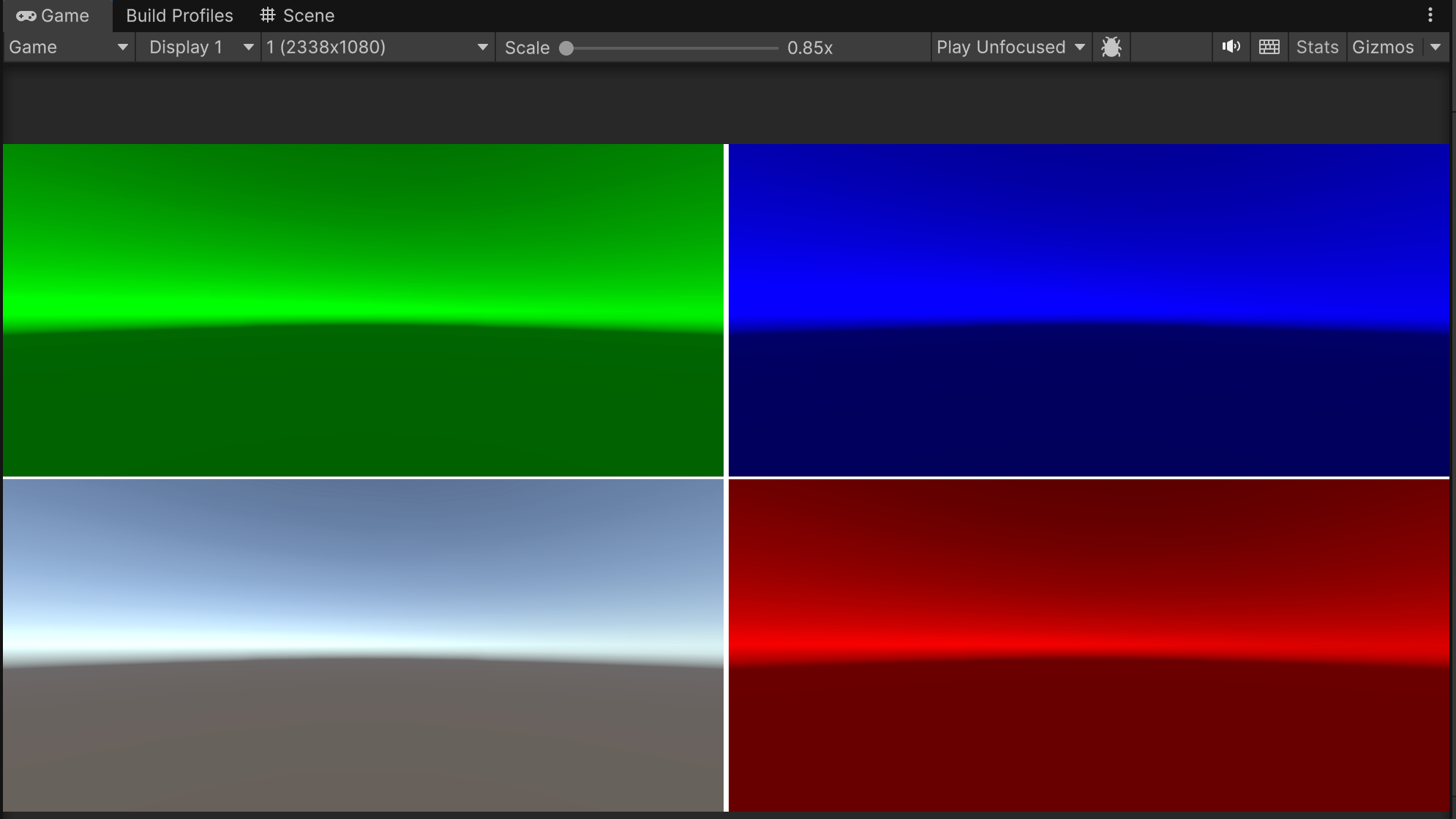The width and height of the screenshot is (1456, 819).
Task: Mute audio with the speaker icon
Action: point(1231,48)
